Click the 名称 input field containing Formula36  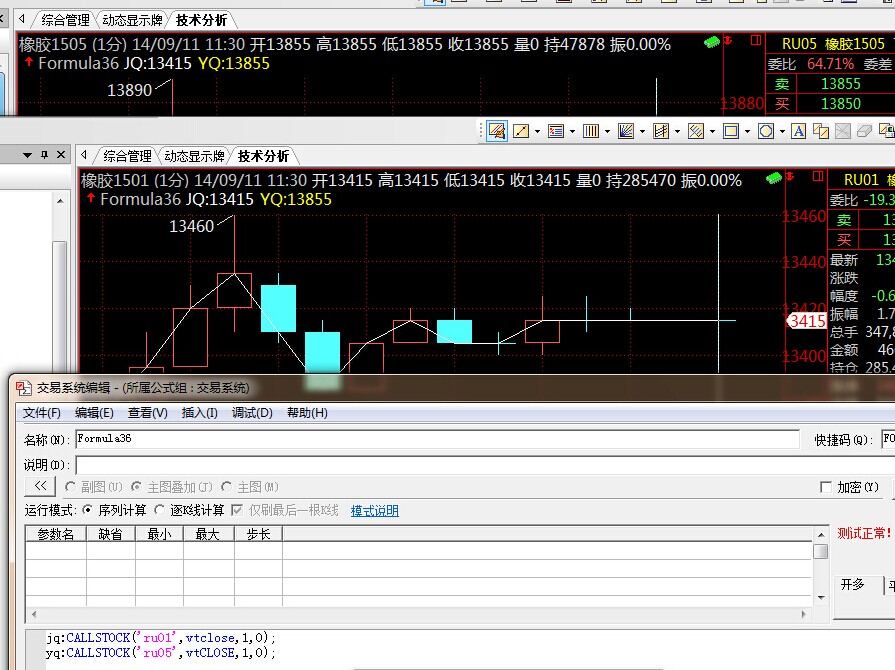click(437, 439)
